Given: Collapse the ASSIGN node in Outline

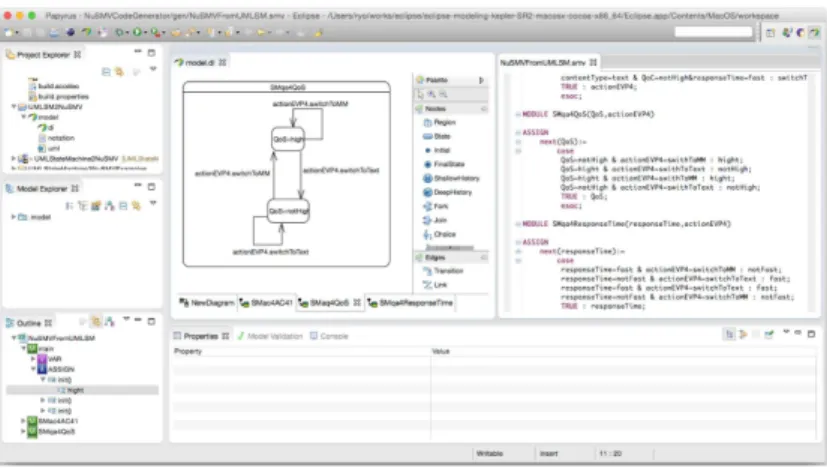Looking at the screenshot, I should click(x=33, y=369).
